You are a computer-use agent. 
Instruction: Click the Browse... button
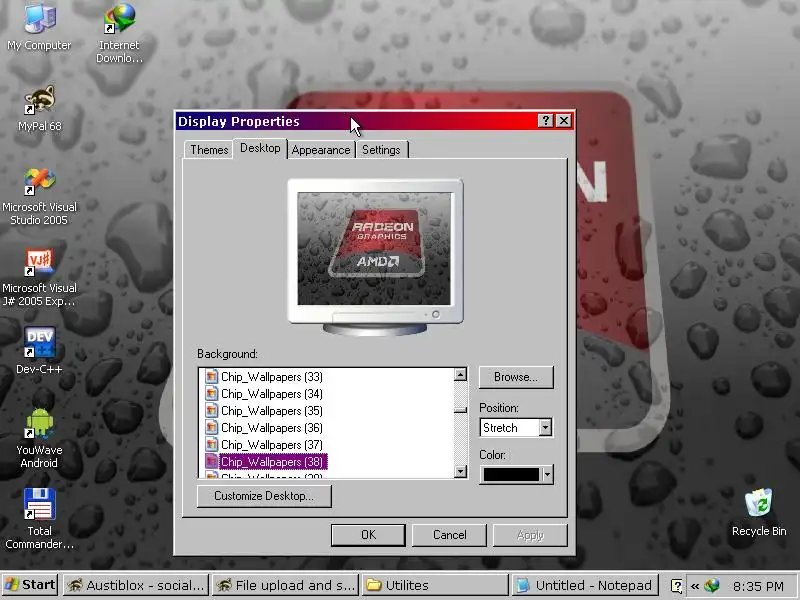pos(516,377)
